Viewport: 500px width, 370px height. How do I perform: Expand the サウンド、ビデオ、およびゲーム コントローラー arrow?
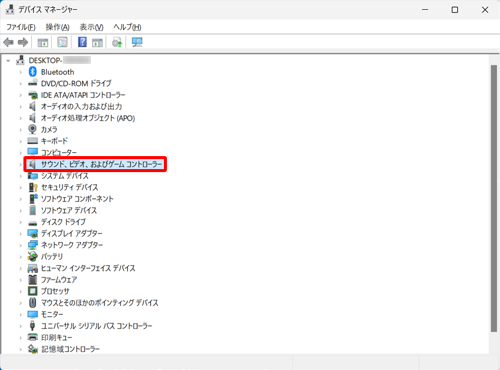coord(21,164)
